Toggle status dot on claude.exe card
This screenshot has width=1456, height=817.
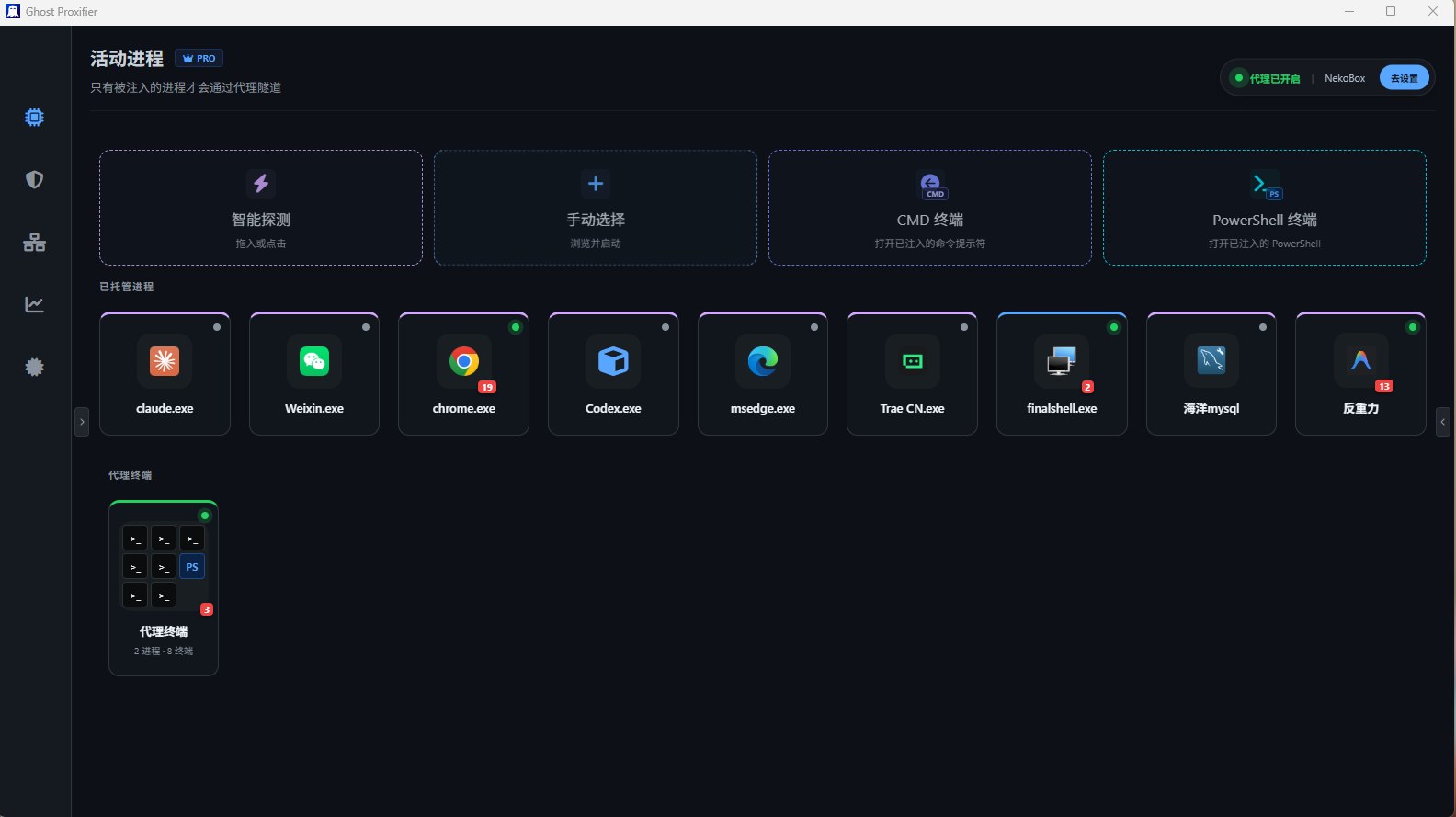tap(217, 327)
